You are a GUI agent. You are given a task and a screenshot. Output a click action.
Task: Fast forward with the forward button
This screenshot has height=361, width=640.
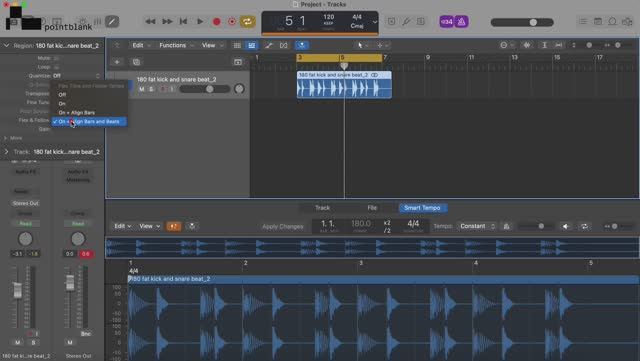coord(167,21)
